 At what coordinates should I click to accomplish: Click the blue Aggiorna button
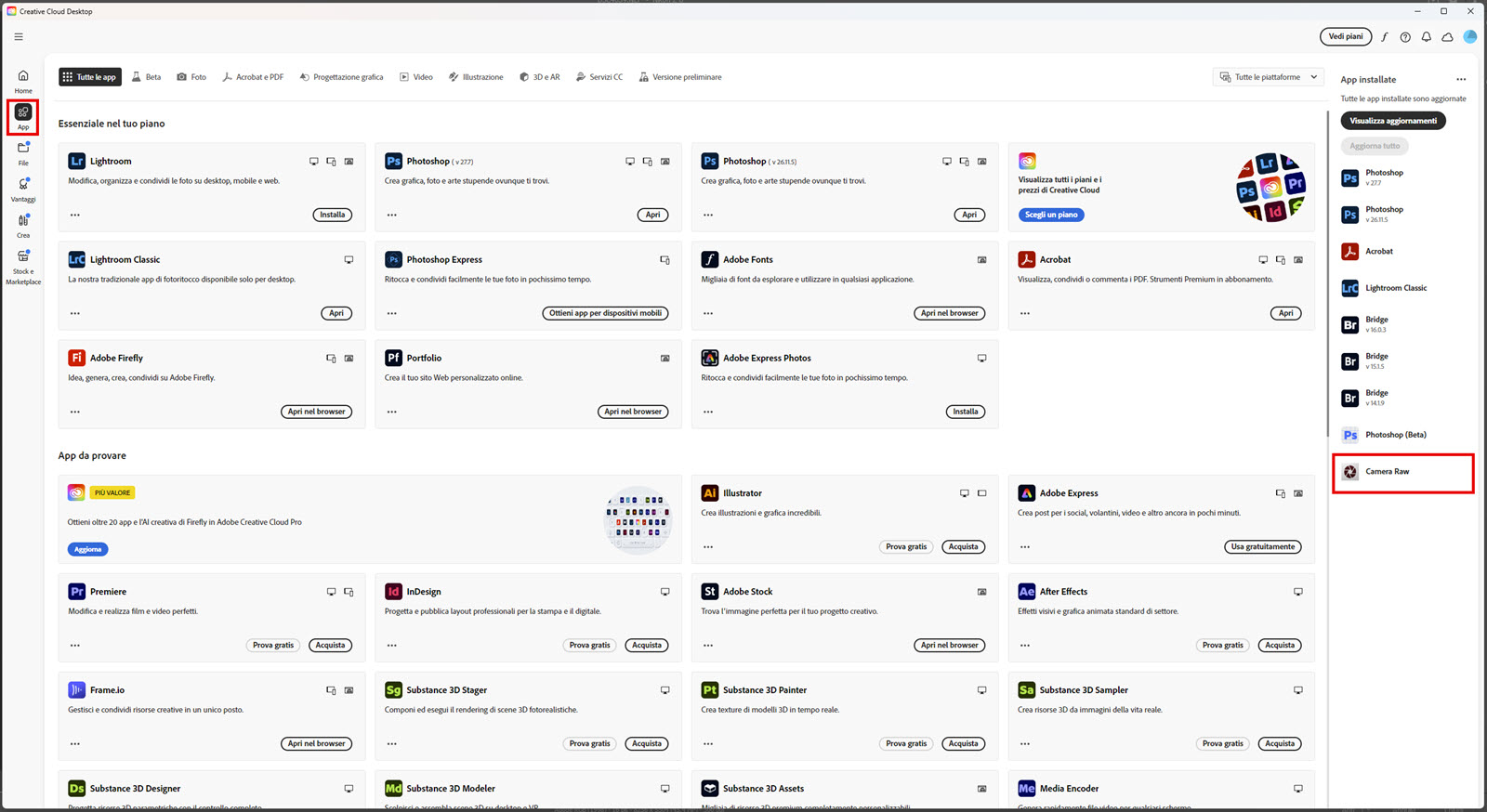pyautogui.click(x=88, y=550)
